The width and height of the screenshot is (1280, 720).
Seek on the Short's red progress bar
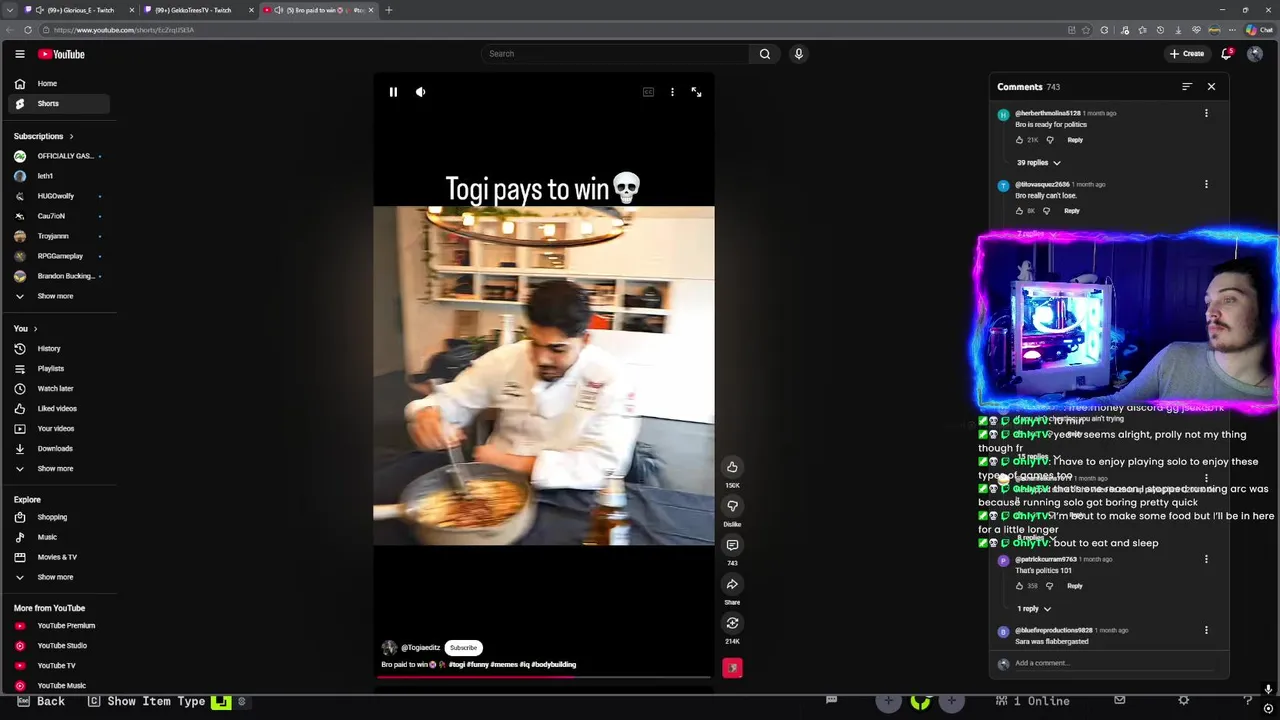click(543, 677)
